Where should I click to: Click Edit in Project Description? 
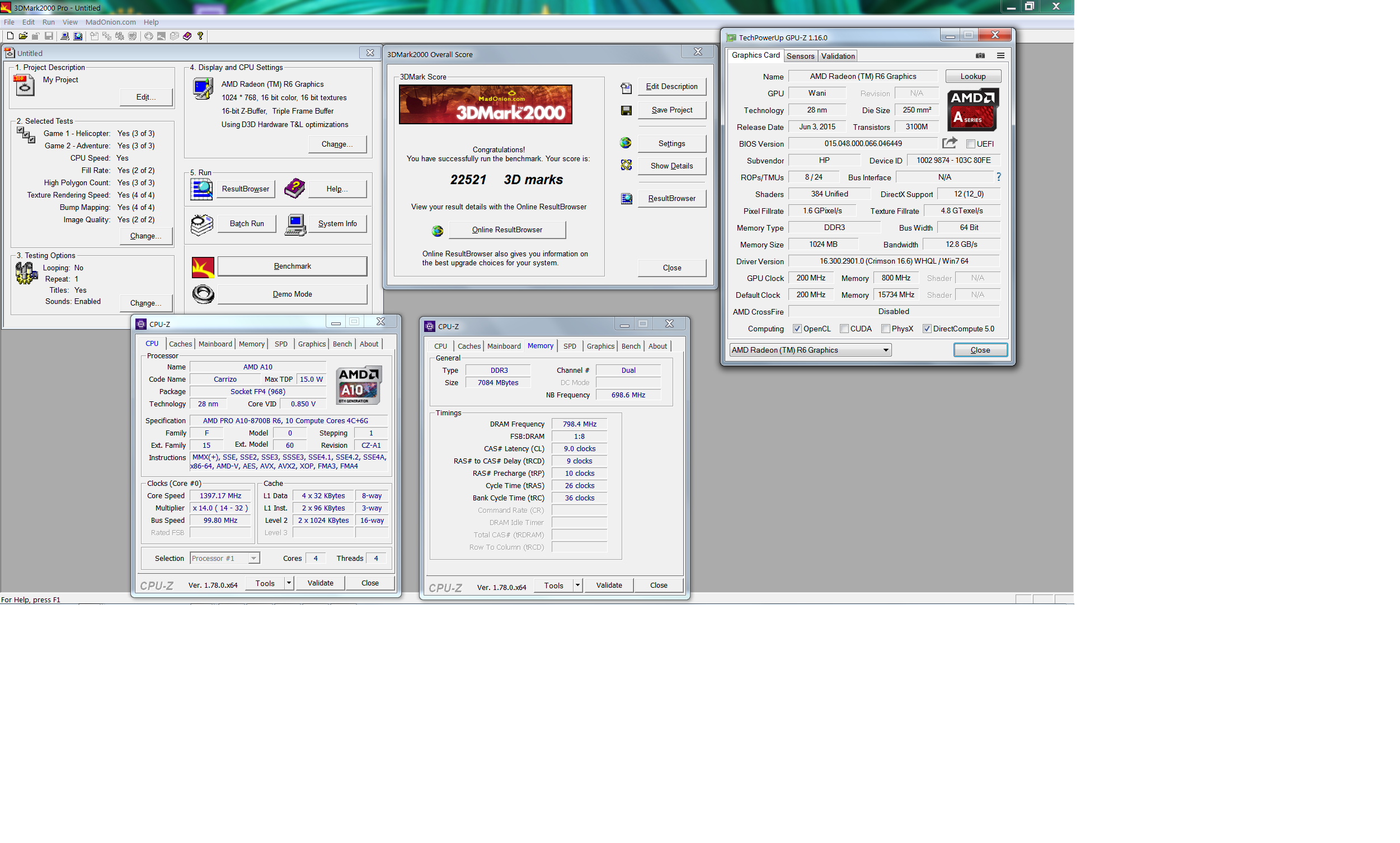click(x=146, y=97)
